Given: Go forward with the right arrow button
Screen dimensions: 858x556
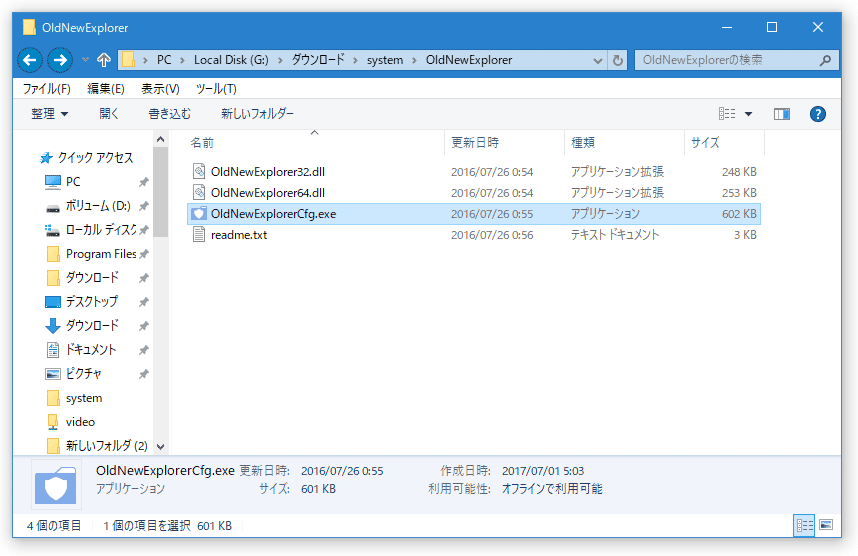Looking at the screenshot, I should click(x=60, y=60).
